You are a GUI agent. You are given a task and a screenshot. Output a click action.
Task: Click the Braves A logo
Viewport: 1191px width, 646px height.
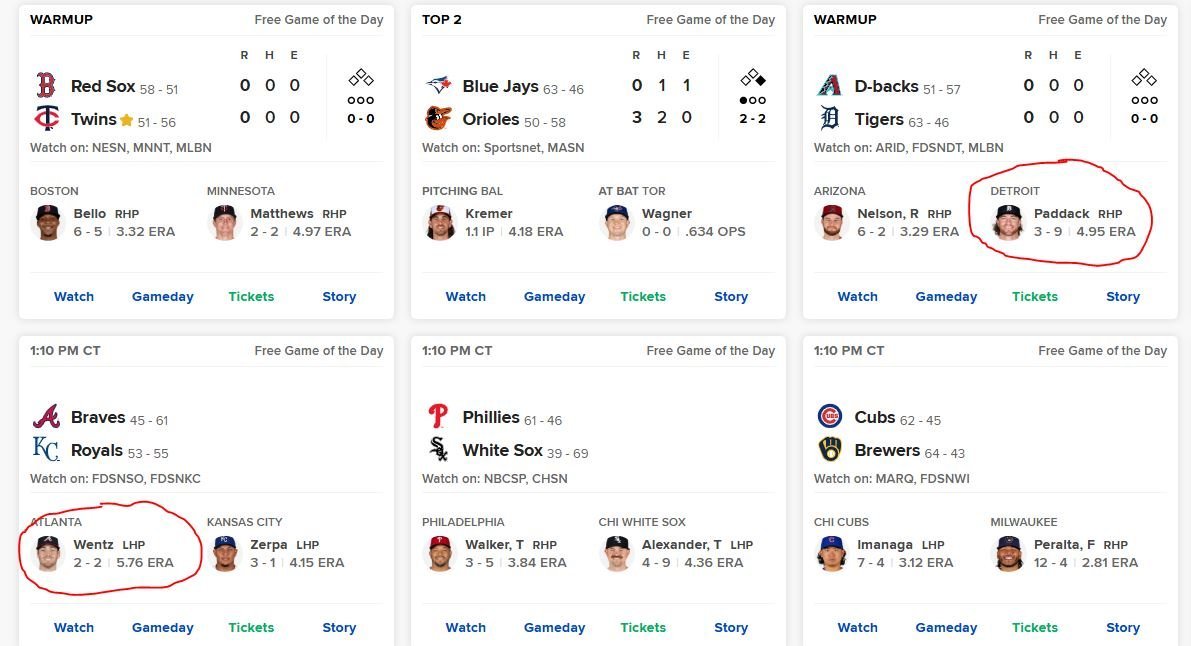[x=45, y=417]
